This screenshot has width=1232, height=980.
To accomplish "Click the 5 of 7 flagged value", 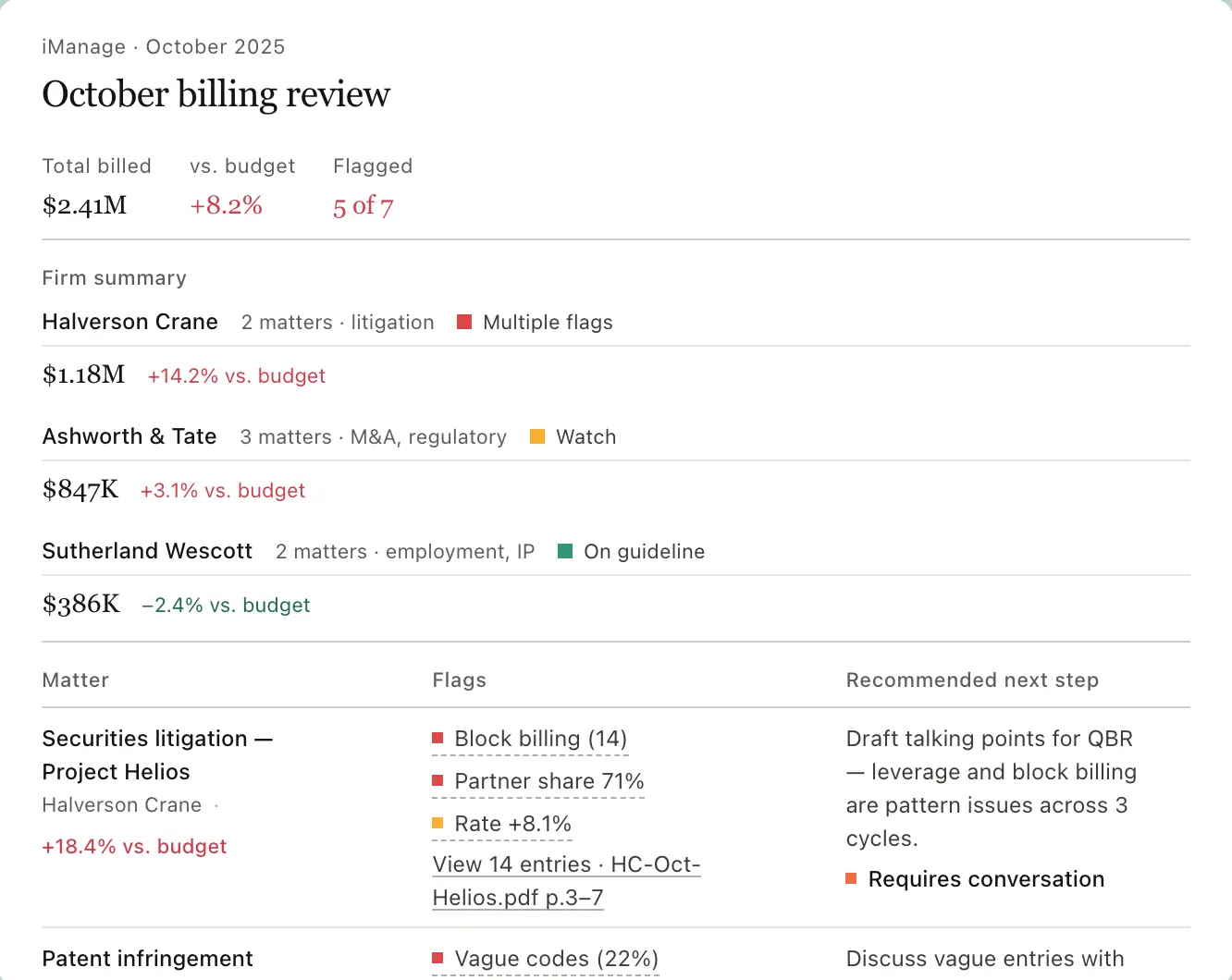I will click(363, 206).
